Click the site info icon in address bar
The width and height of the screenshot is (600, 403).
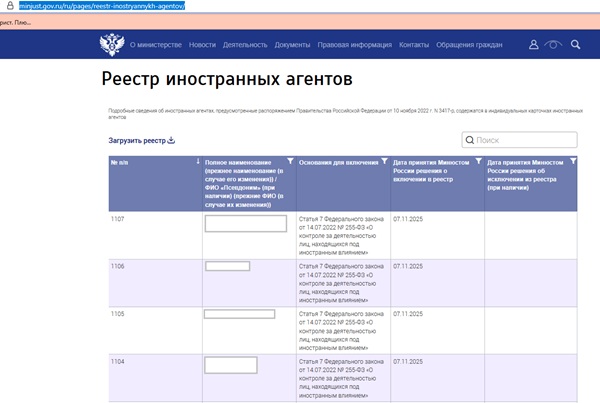pos(7,6)
